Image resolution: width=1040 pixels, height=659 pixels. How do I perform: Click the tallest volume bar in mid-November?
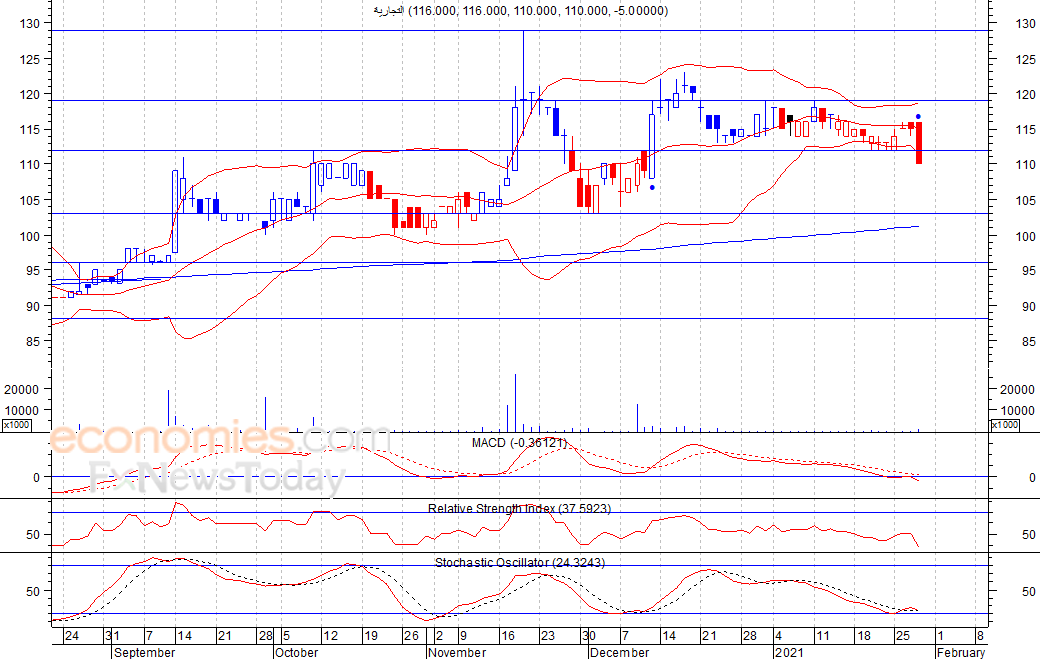(515, 402)
